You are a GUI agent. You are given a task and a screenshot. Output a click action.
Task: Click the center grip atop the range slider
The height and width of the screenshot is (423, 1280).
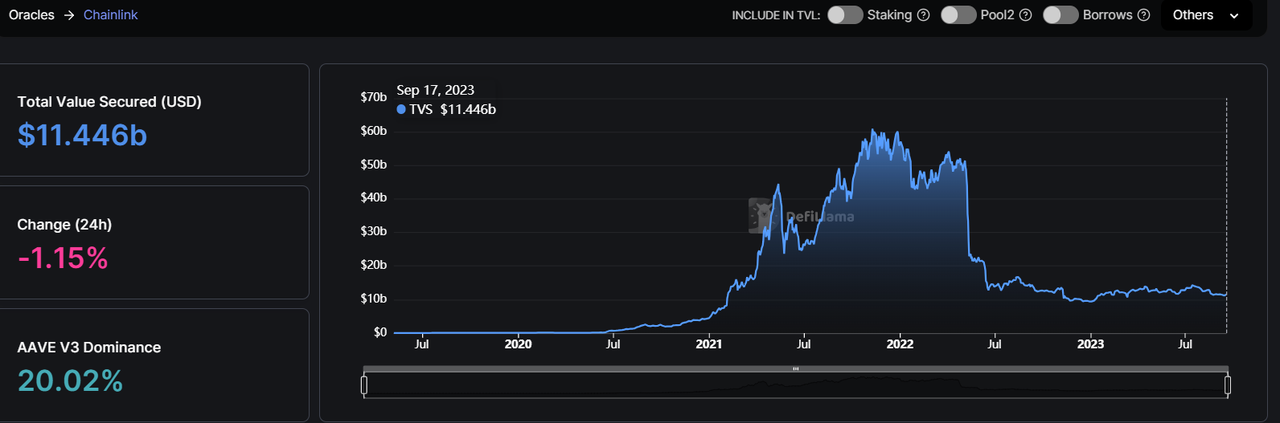click(796, 369)
